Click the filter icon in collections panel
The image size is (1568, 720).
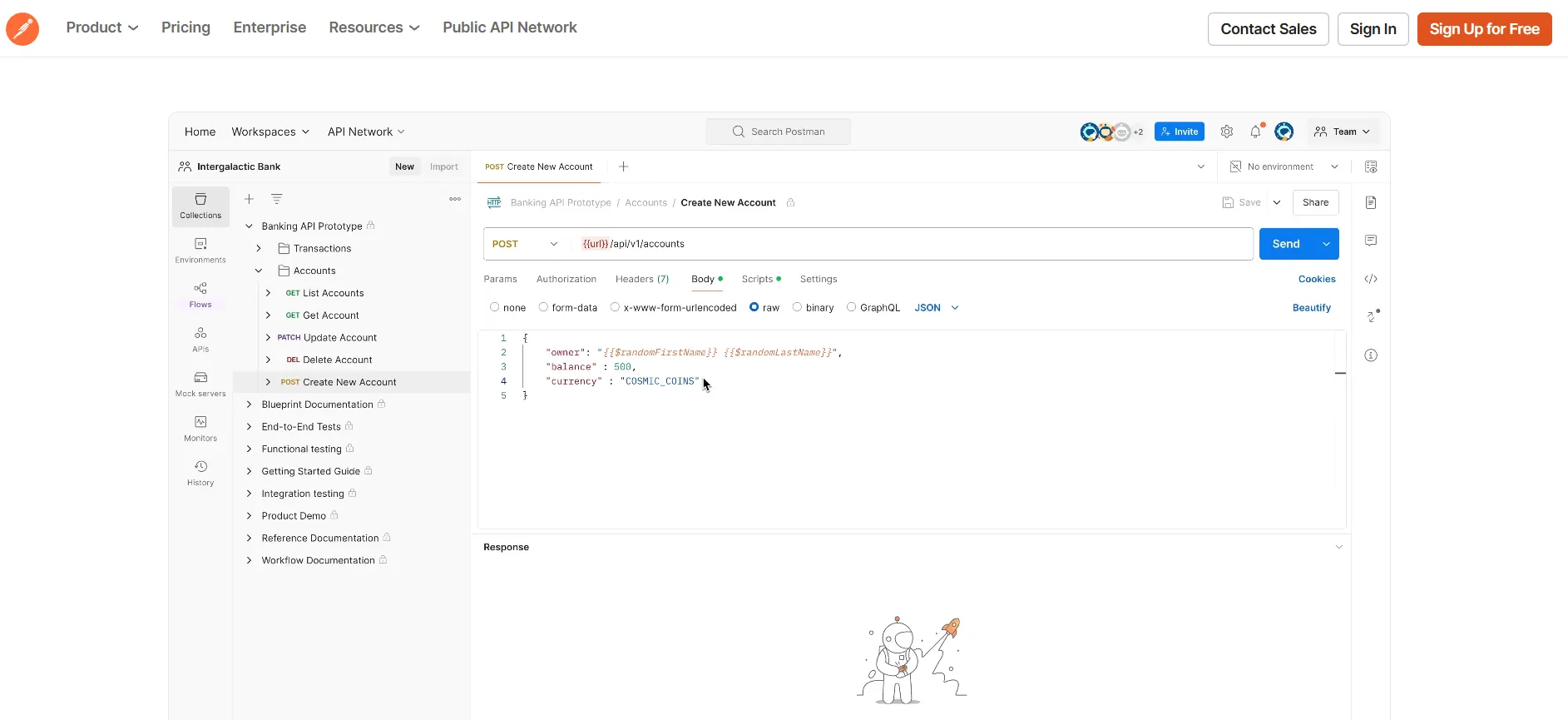[x=277, y=199]
